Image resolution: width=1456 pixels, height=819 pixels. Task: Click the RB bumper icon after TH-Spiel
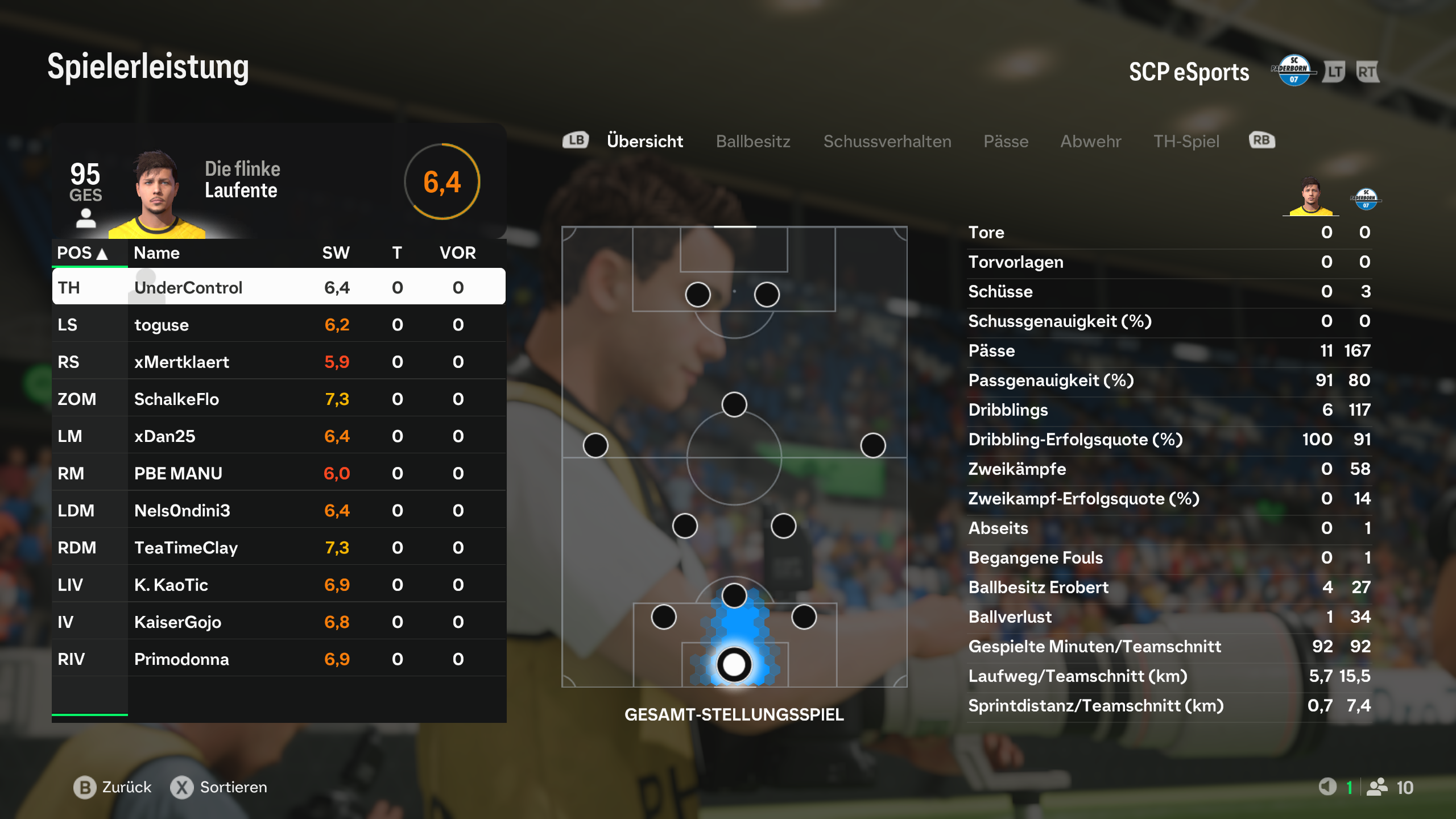point(1261,140)
